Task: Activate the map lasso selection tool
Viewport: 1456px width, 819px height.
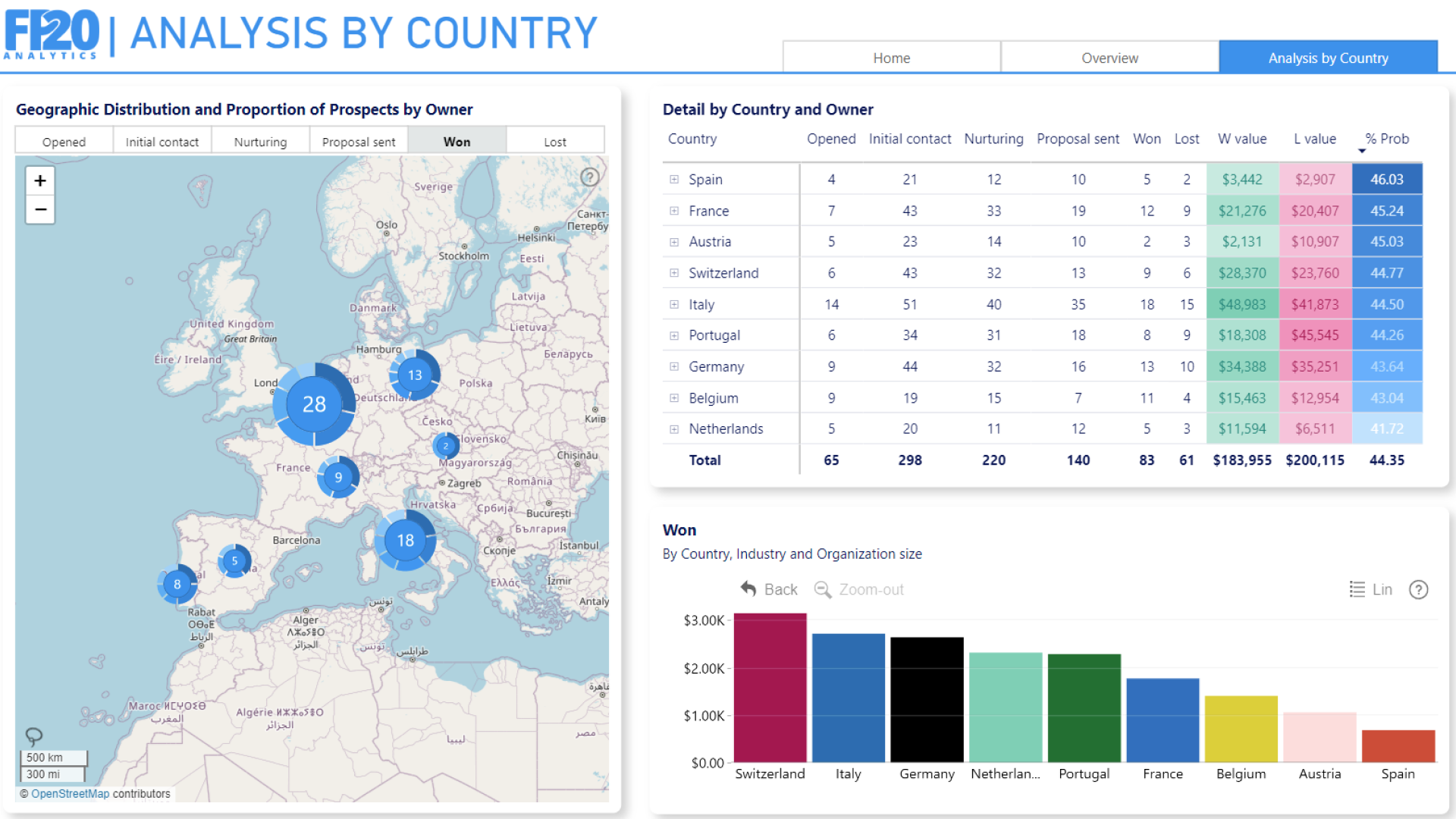Action: click(34, 736)
